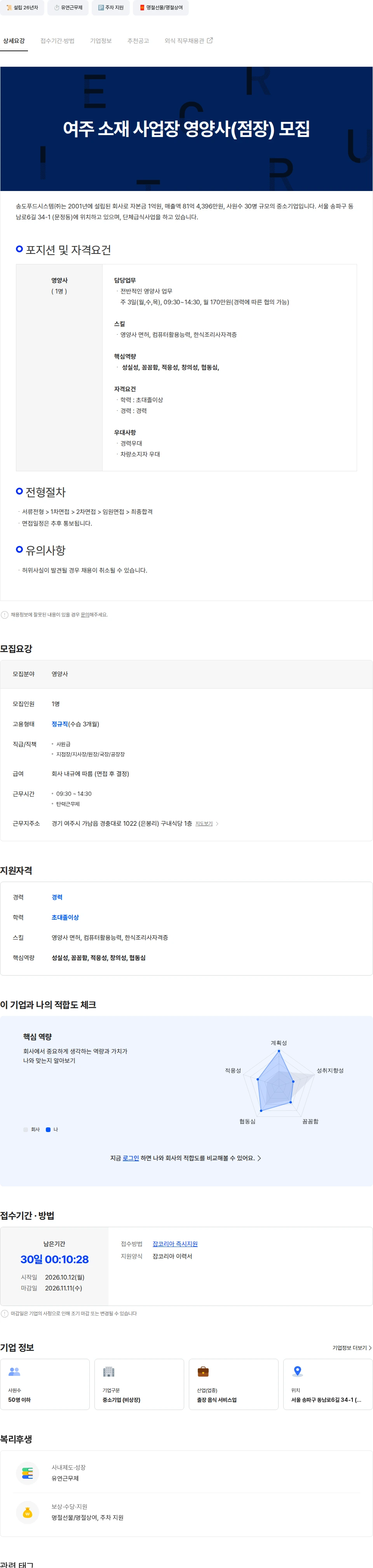The height and width of the screenshot is (1568, 373).
Task: Click the 설립 26년차 tag
Action: point(22,7)
